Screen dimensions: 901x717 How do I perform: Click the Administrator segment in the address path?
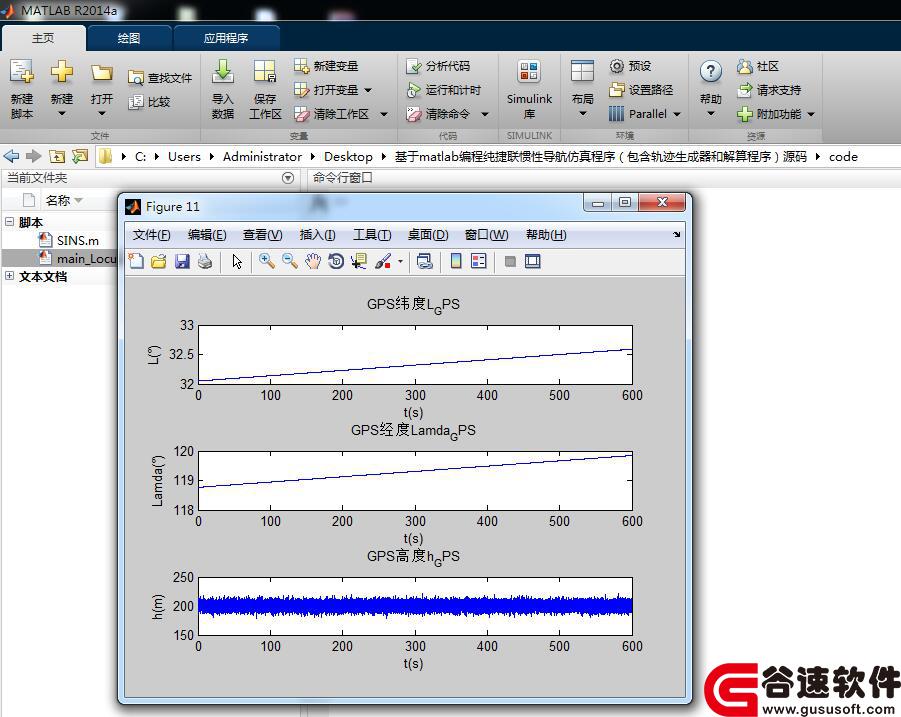262,156
